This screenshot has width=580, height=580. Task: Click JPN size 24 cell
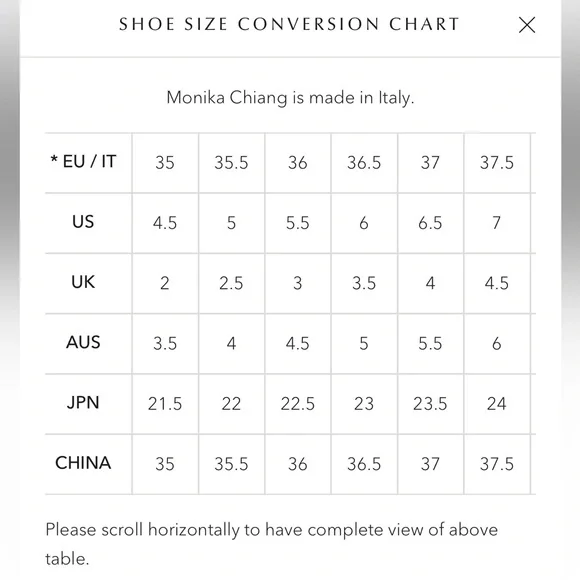click(497, 404)
